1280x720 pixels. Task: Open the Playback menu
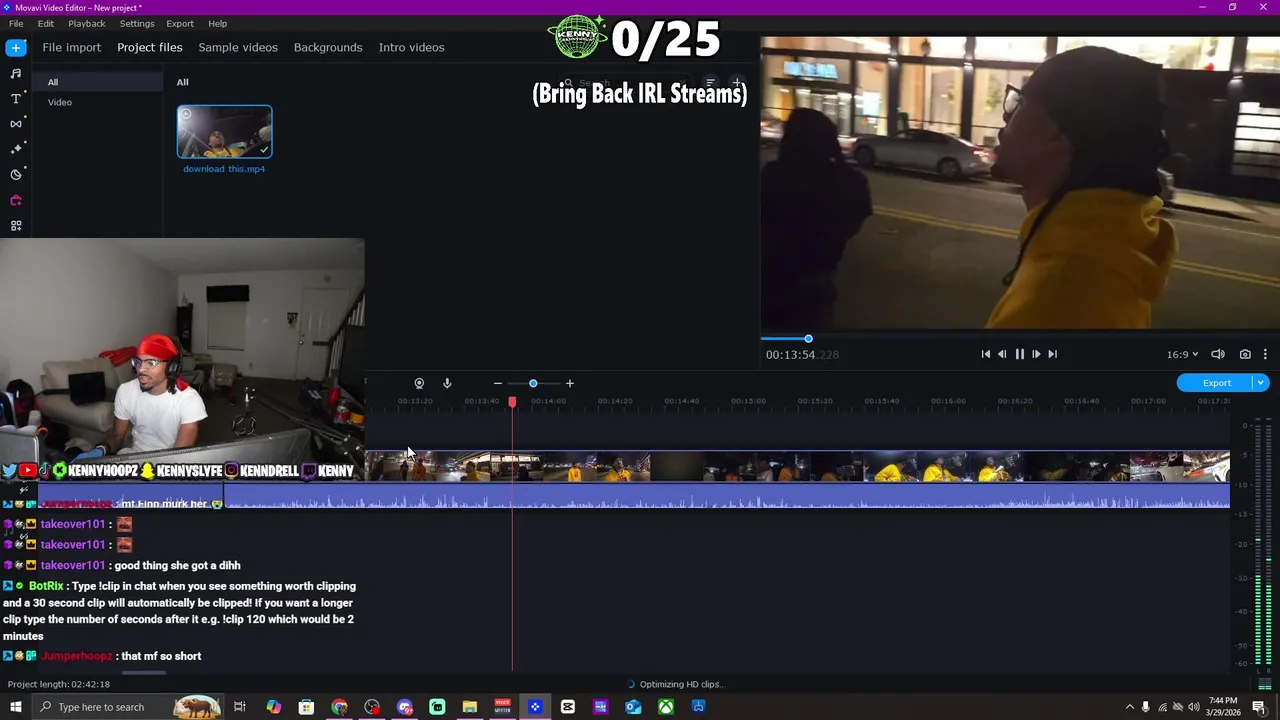(x=87, y=23)
